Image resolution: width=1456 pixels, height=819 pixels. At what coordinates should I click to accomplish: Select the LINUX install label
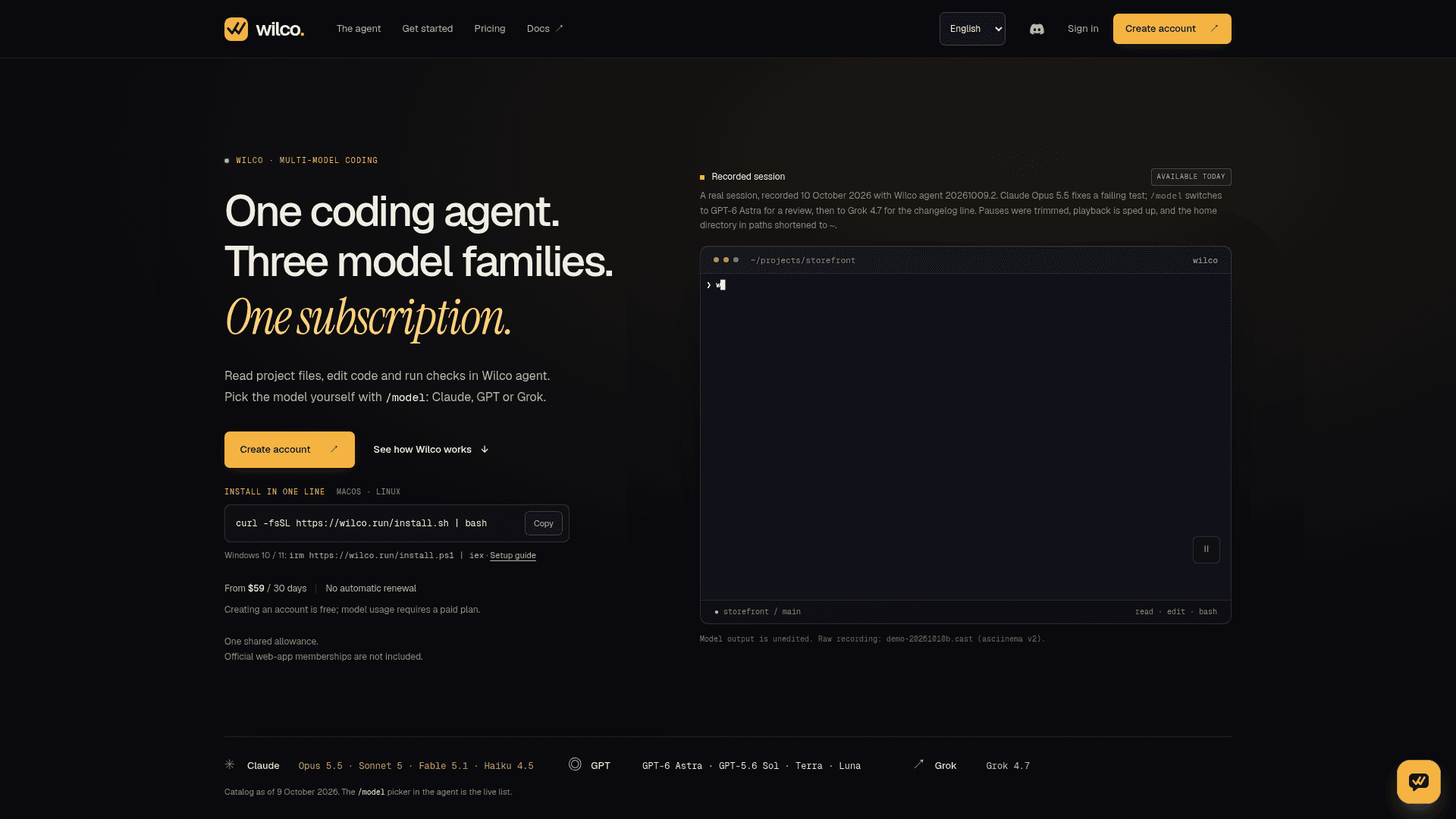pyautogui.click(x=388, y=492)
